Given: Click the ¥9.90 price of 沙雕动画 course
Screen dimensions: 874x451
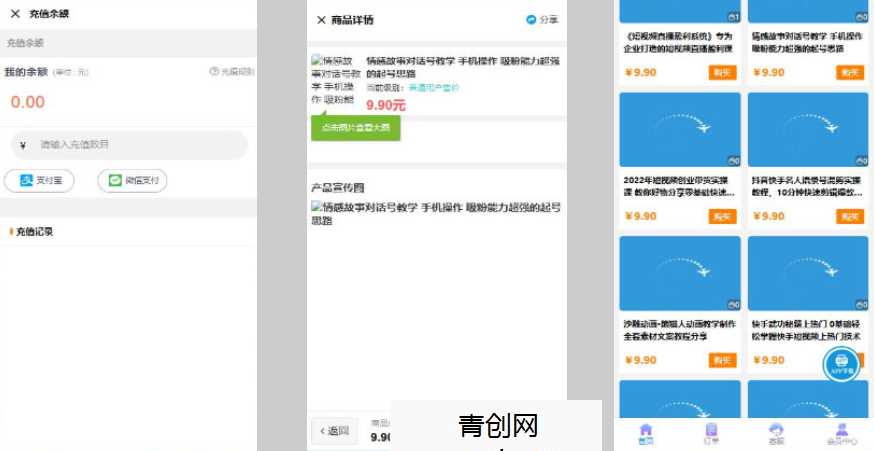Looking at the screenshot, I should pyautogui.click(x=640, y=360).
